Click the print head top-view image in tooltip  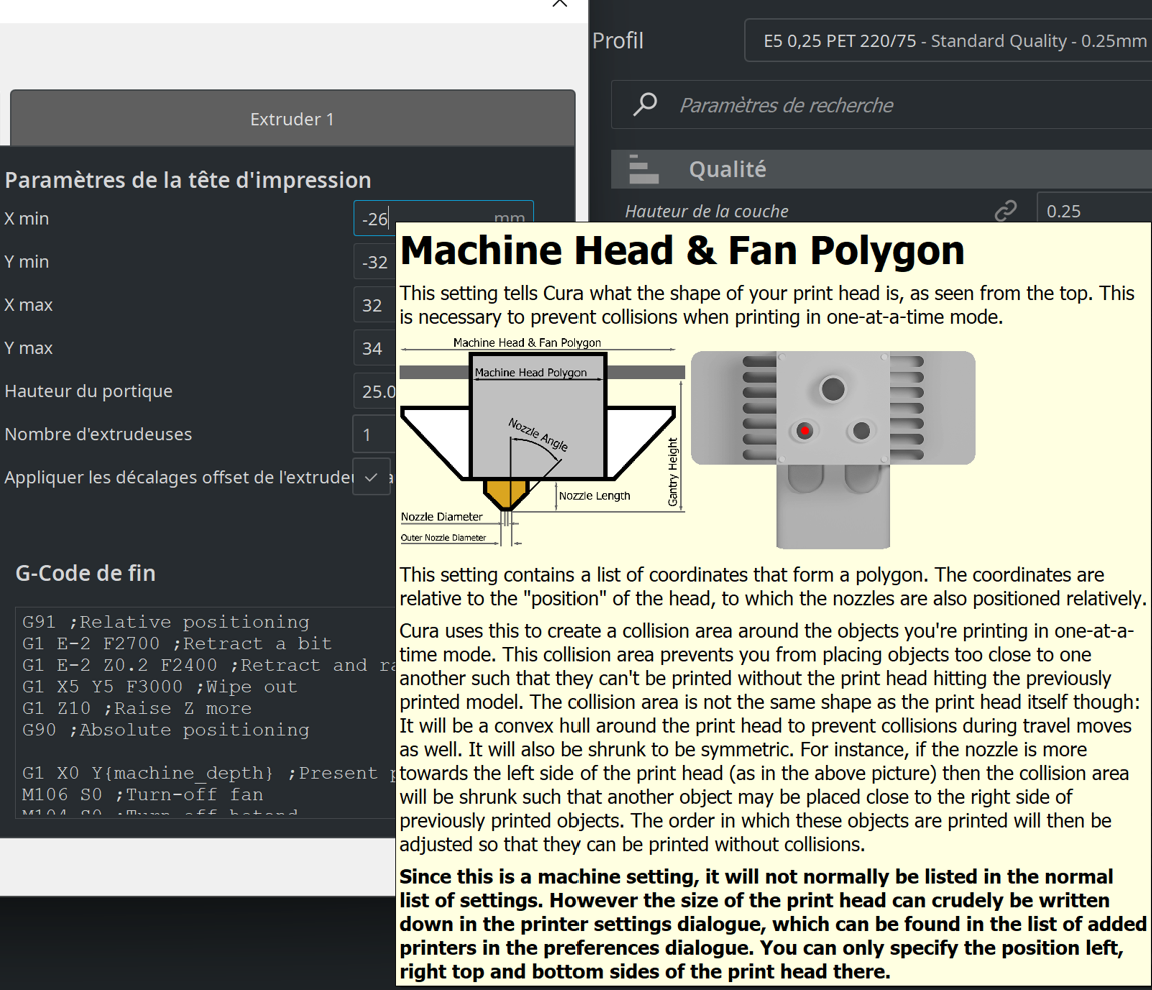tap(833, 449)
